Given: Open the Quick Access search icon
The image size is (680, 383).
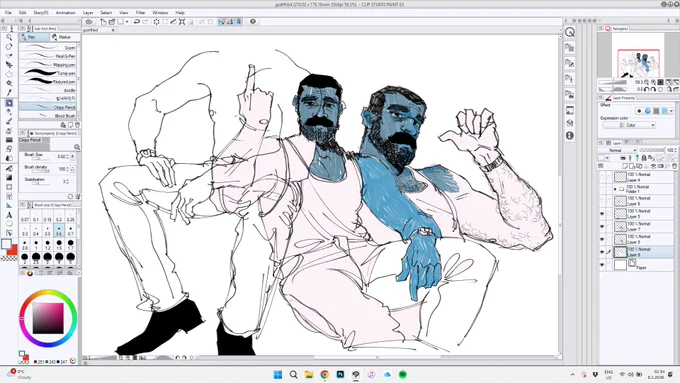Looking at the screenshot, I should coord(570,32).
